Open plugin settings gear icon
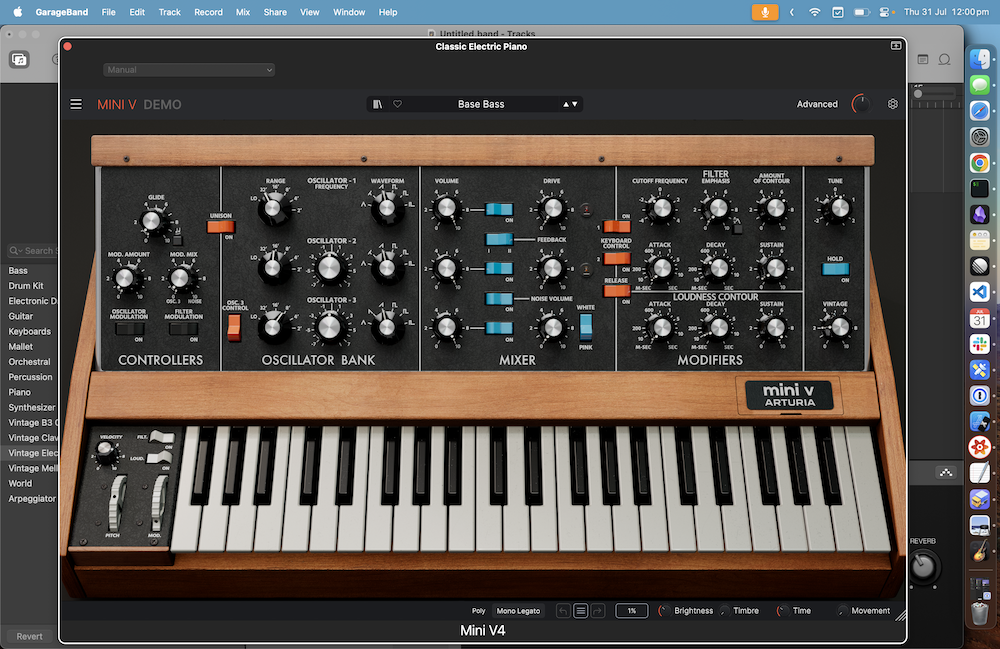Image resolution: width=1000 pixels, height=649 pixels. tap(893, 104)
